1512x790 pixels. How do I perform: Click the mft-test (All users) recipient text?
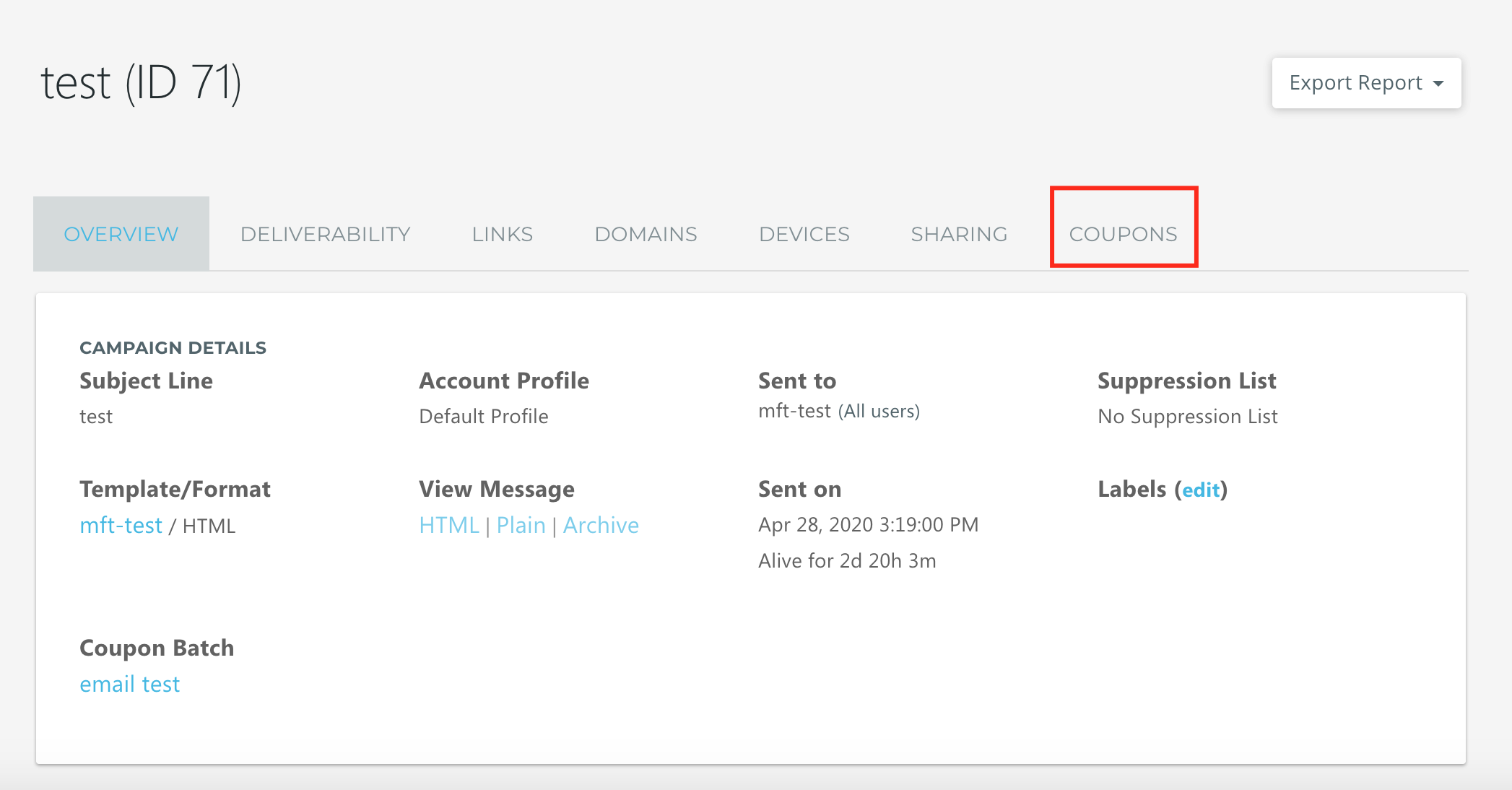coord(838,411)
